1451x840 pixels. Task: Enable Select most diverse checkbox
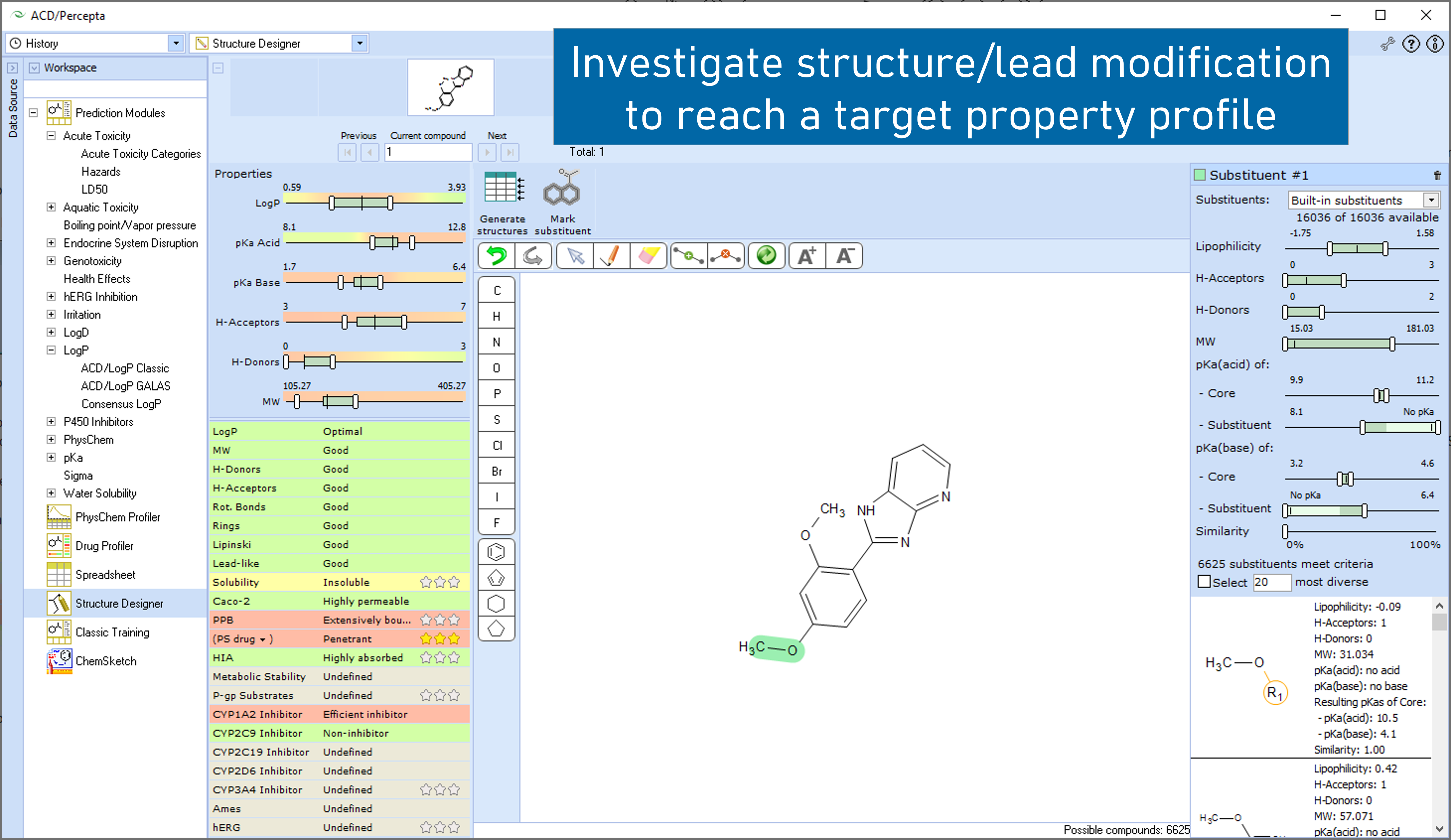click(x=1204, y=581)
